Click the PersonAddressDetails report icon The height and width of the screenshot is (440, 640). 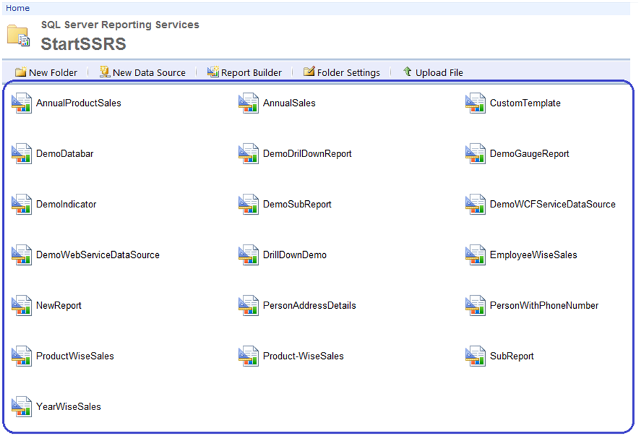point(248,305)
